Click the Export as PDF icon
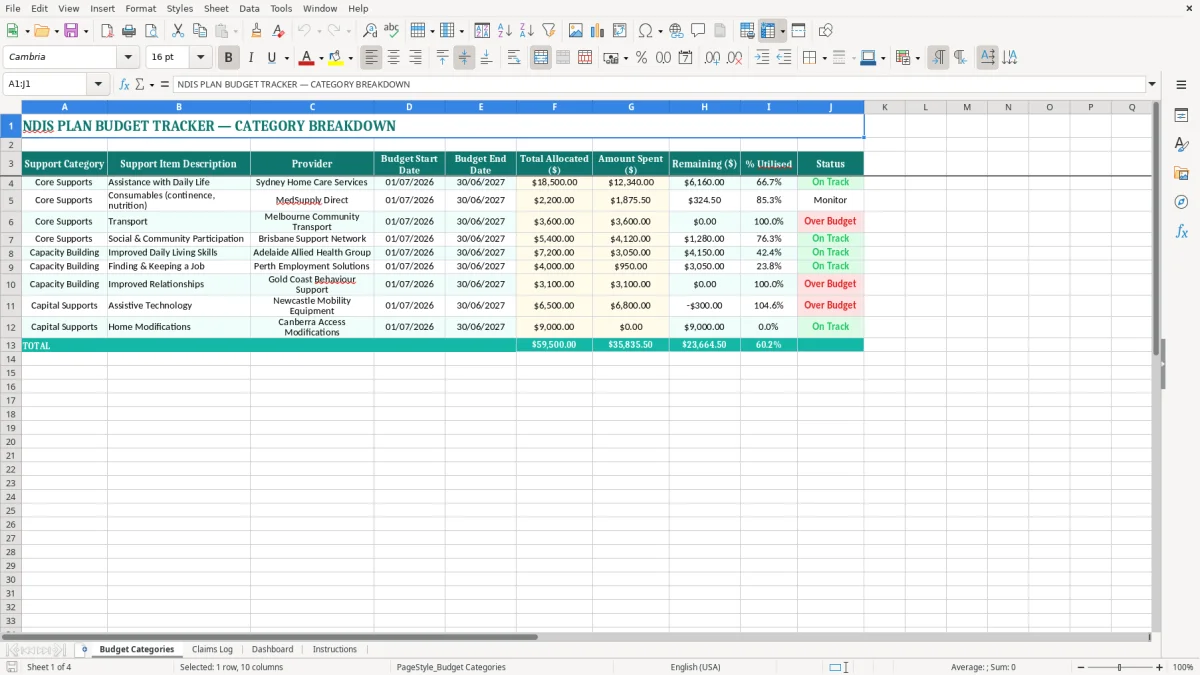This screenshot has width=1200, height=675. (x=108, y=31)
